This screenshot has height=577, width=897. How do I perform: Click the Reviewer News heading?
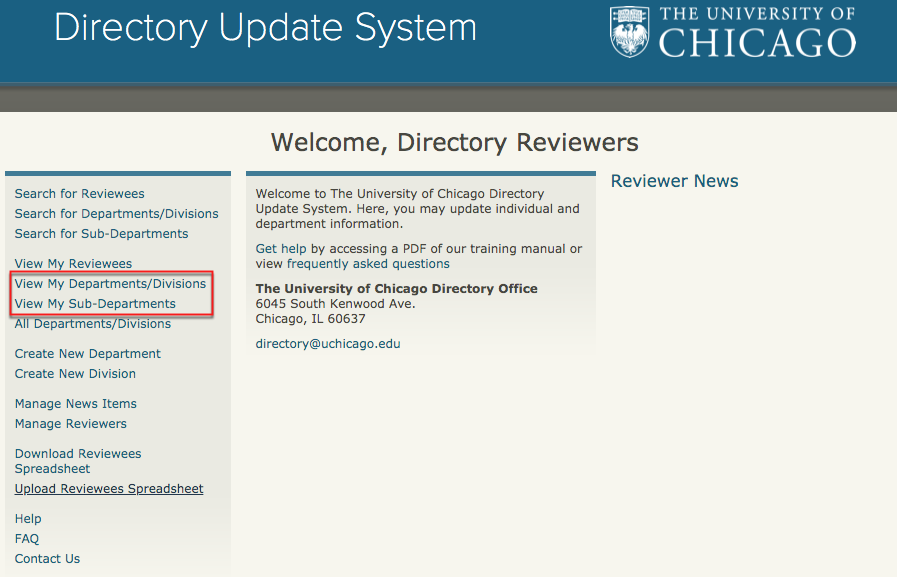point(674,181)
